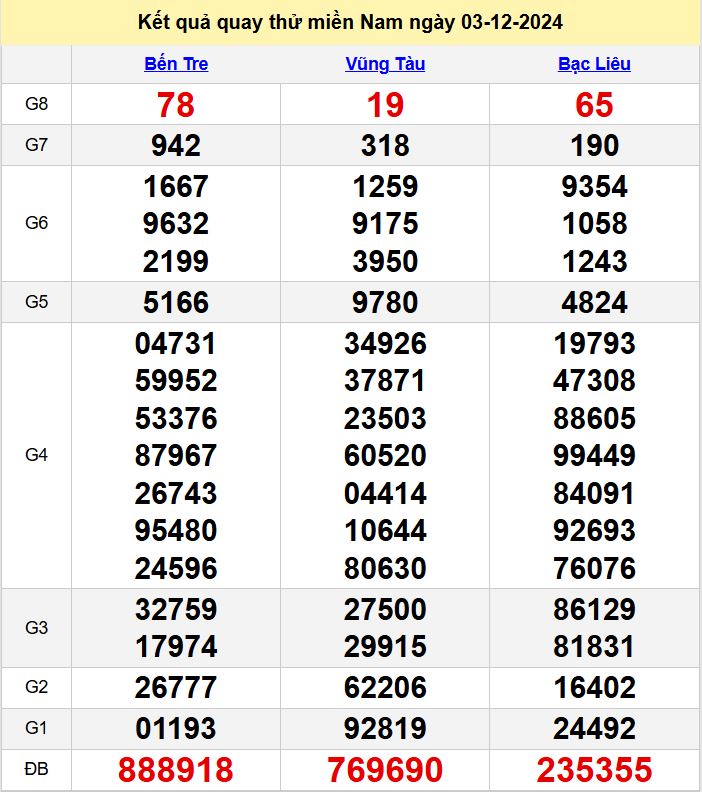Click red G8 number 65
The image size is (702, 792).
pyautogui.click(x=594, y=105)
